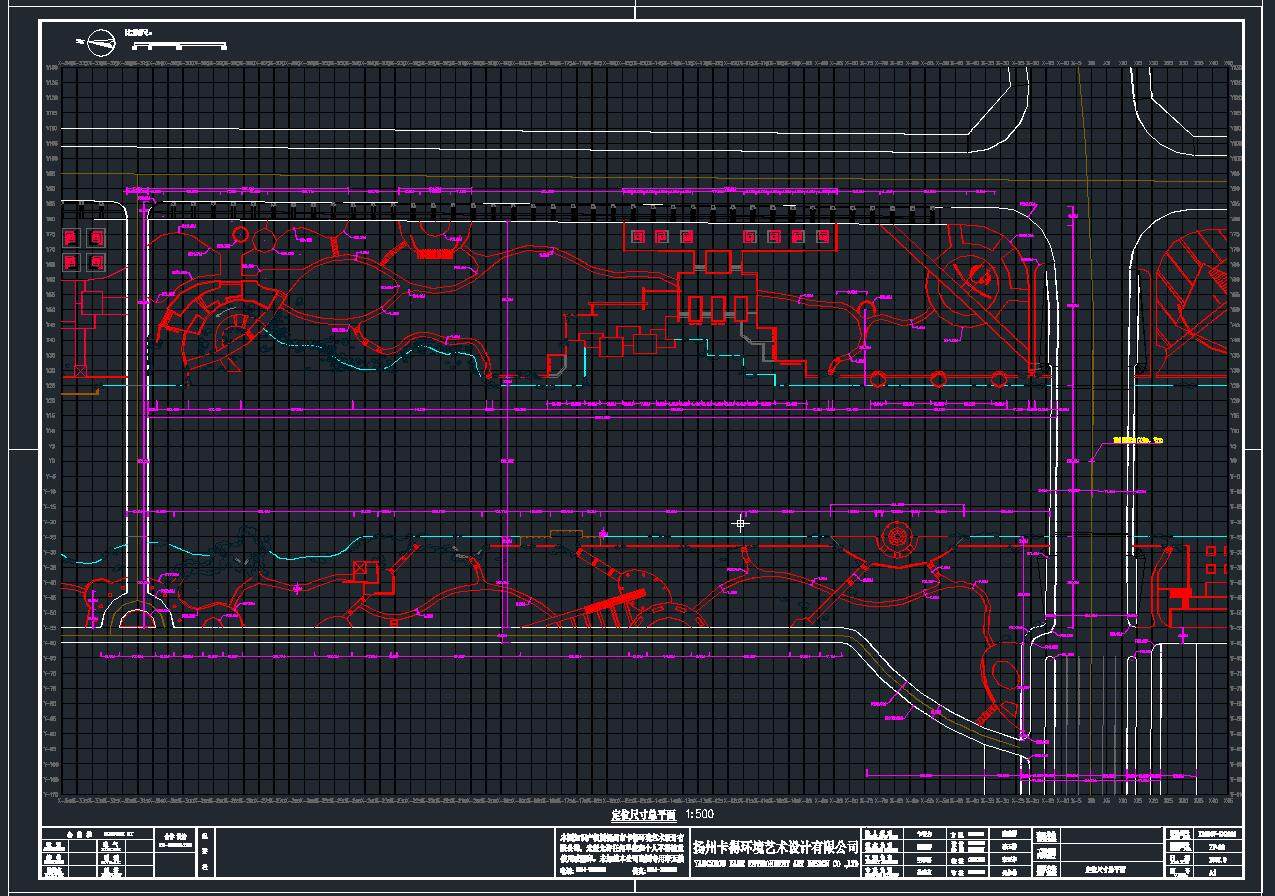This screenshot has width=1275, height=896.
Task: Select the middle of three red circles
Action: pyautogui.click(x=938, y=379)
